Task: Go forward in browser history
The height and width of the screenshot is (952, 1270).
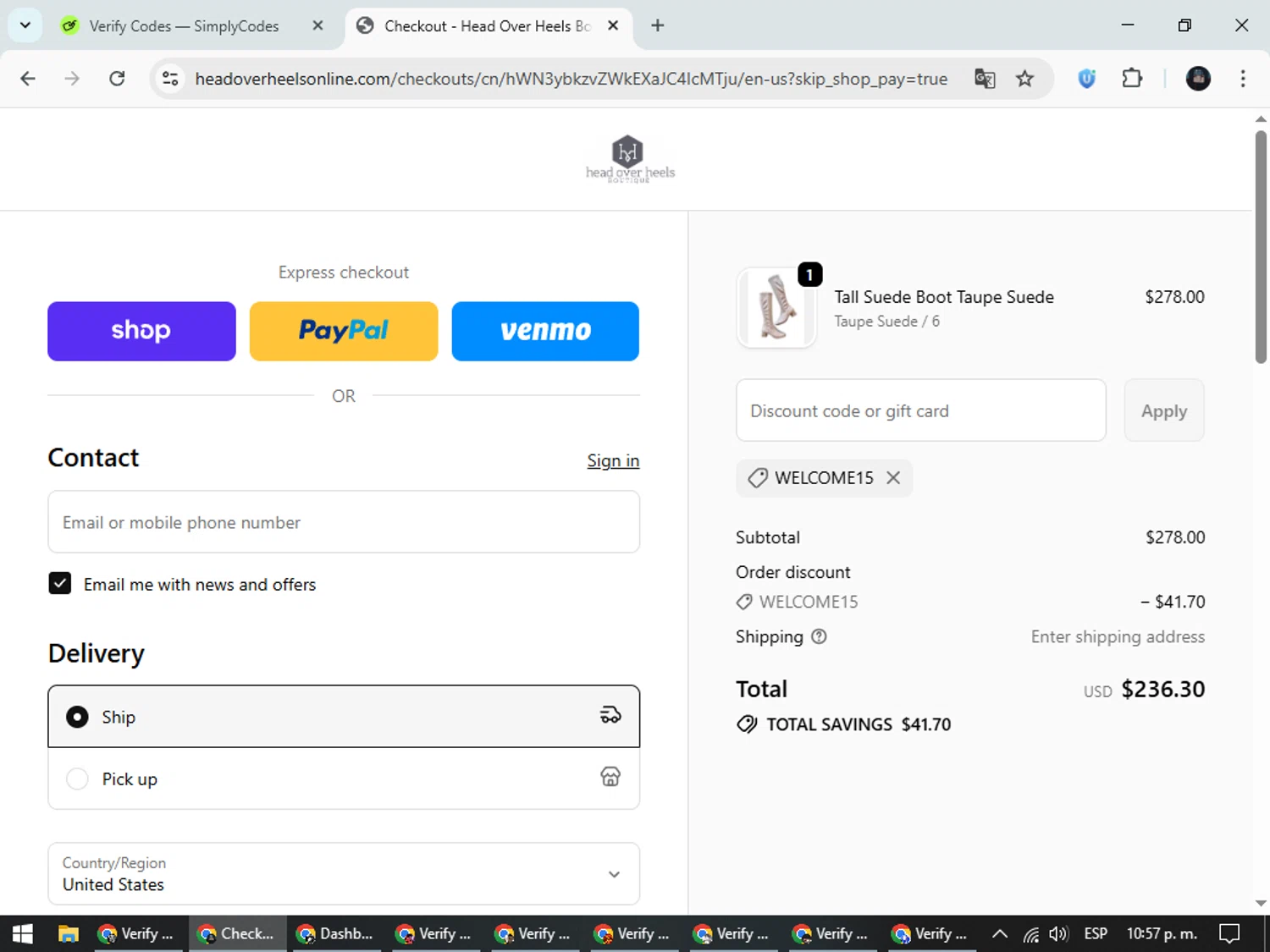Action: point(72,79)
